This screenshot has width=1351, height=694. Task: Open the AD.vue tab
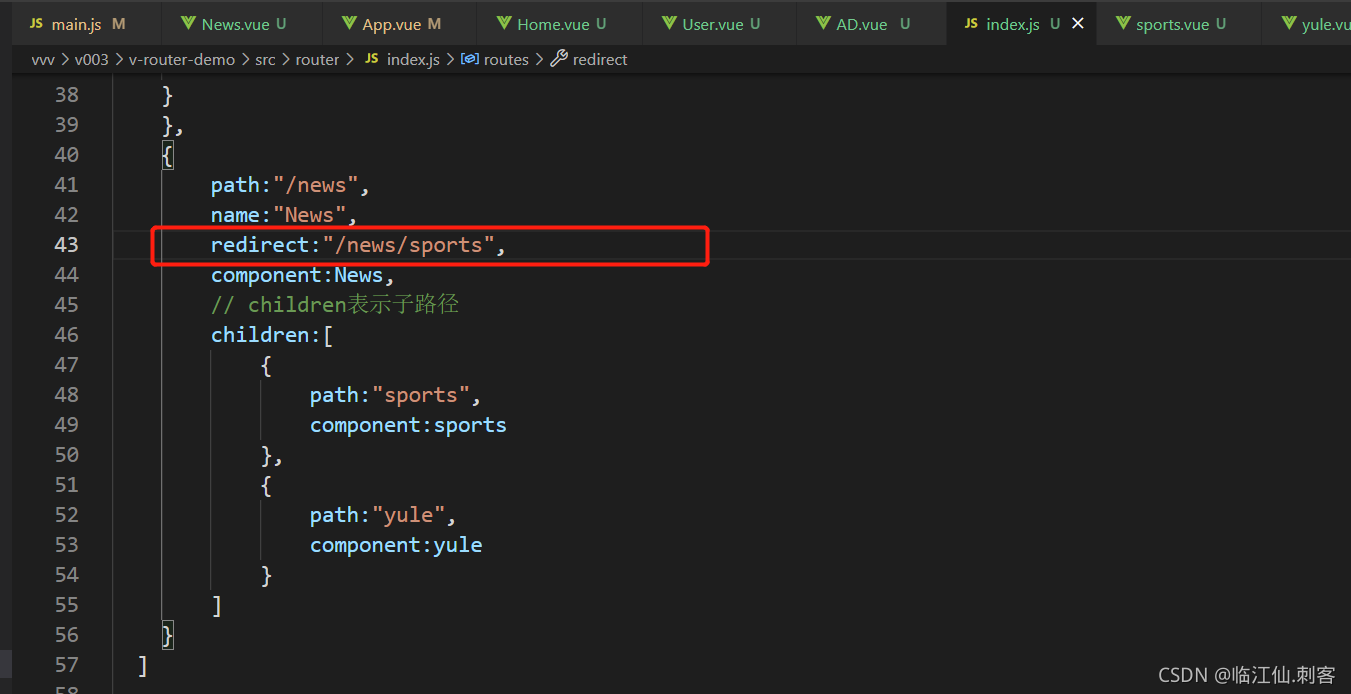(x=871, y=24)
